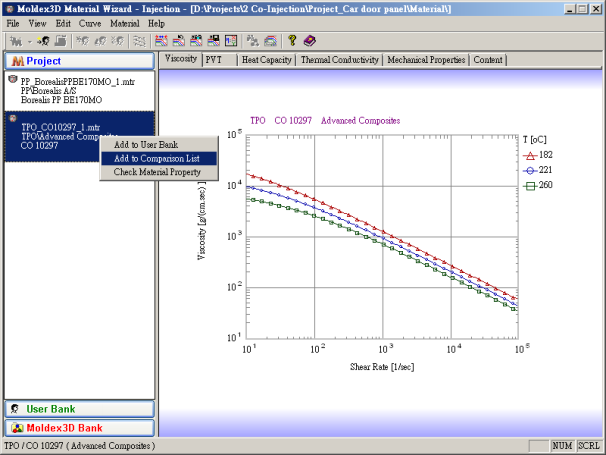Click the Moldex3D icon in the title bar

10,9
